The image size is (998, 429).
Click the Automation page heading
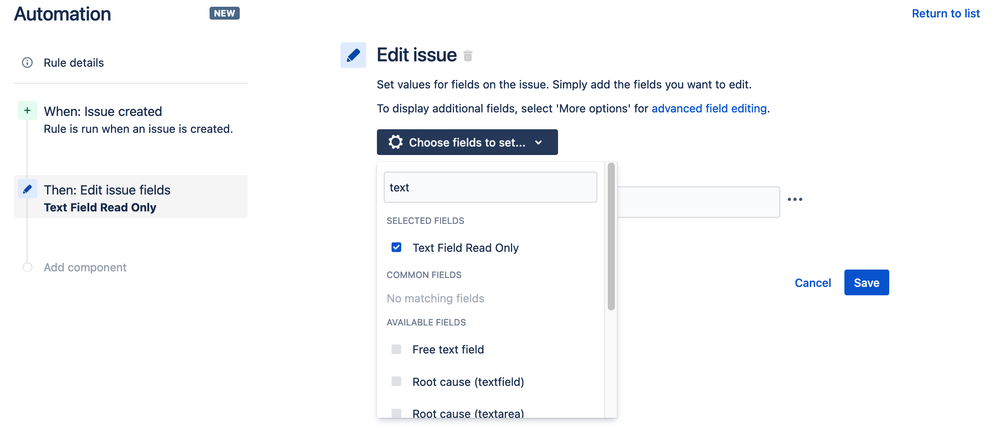pos(62,14)
